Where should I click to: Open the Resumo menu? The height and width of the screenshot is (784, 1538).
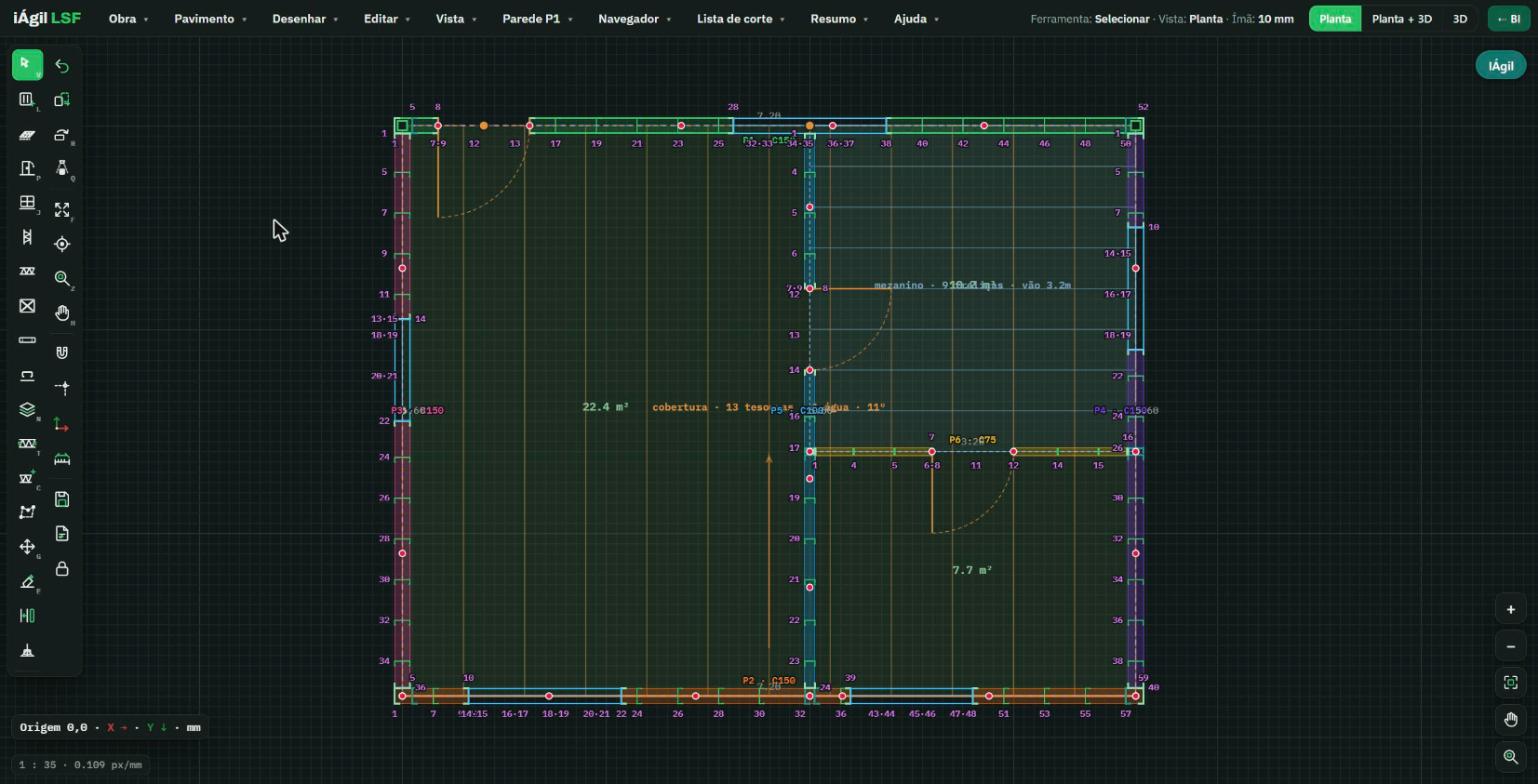pyautogui.click(x=839, y=19)
